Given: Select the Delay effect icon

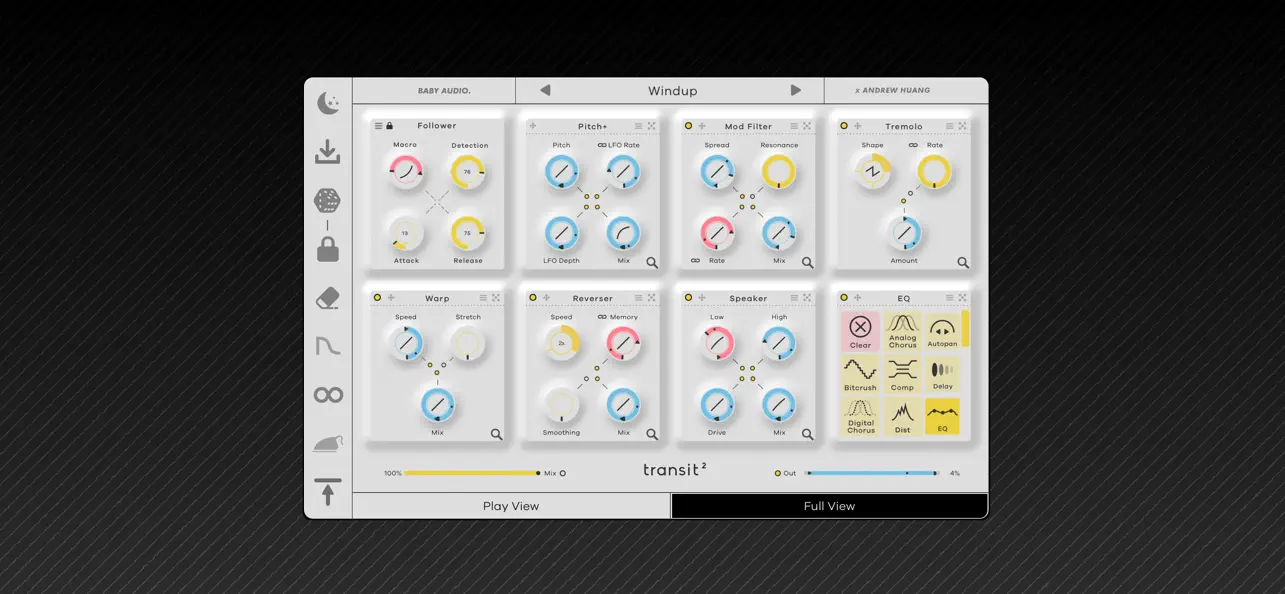Looking at the screenshot, I should point(941,375).
